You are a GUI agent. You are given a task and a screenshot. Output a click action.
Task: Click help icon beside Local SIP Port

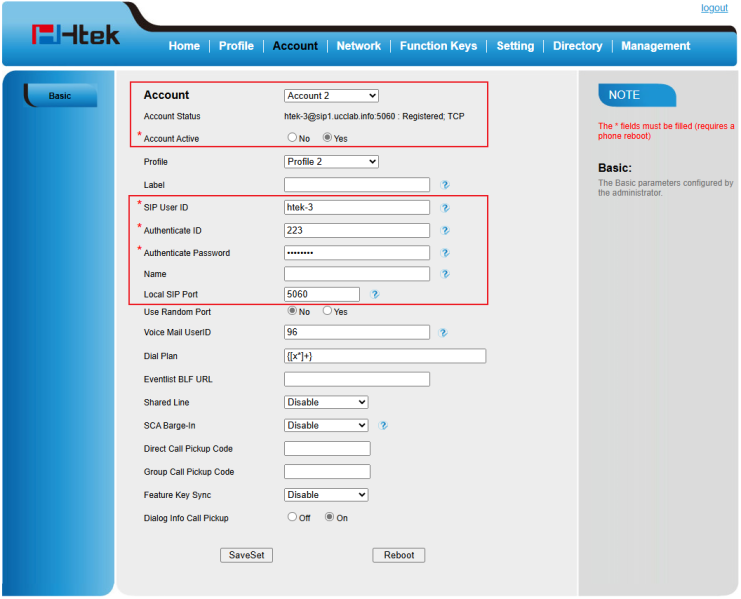[375, 295]
